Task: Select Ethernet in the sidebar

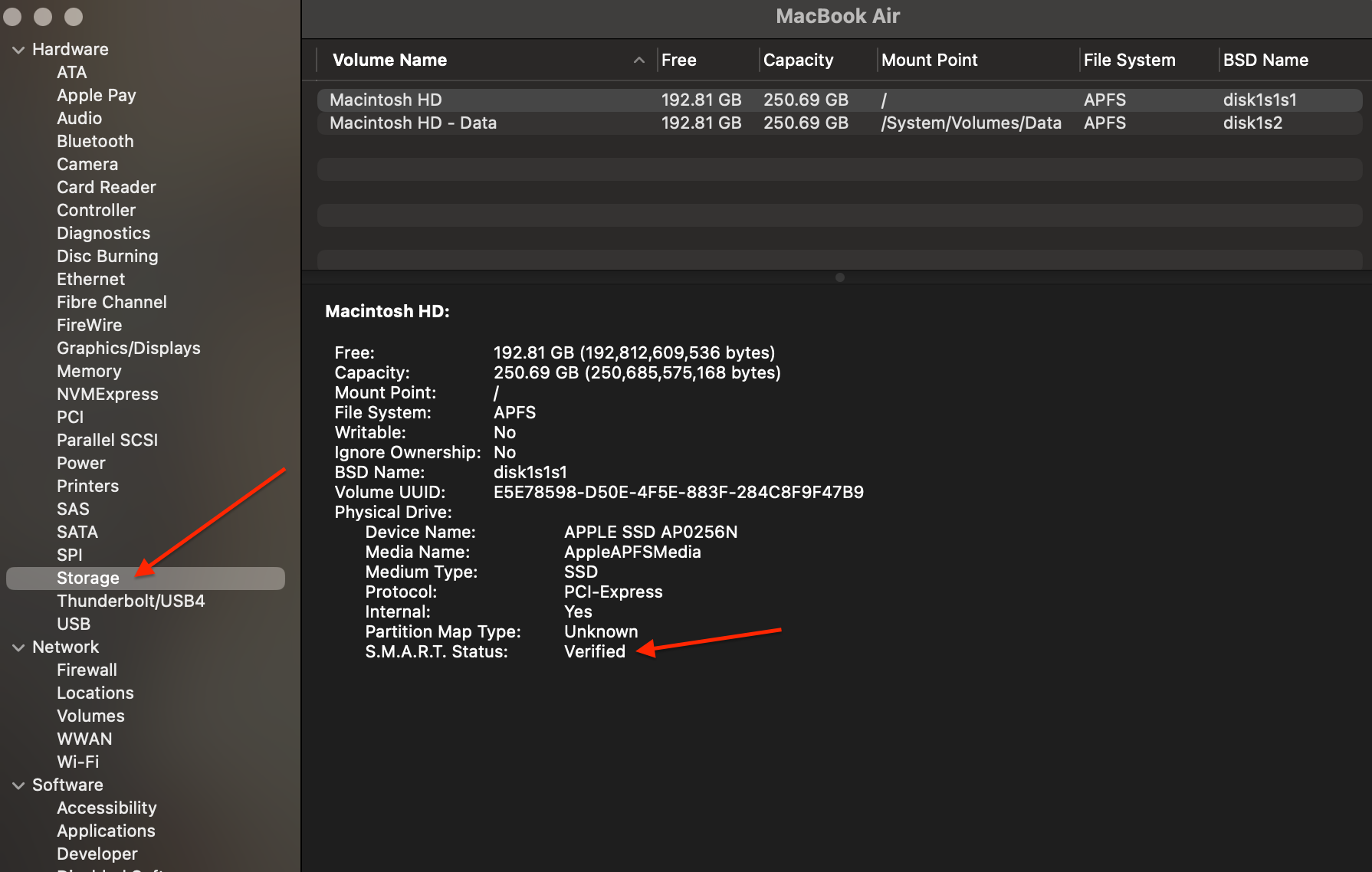Action: click(90, 279)
